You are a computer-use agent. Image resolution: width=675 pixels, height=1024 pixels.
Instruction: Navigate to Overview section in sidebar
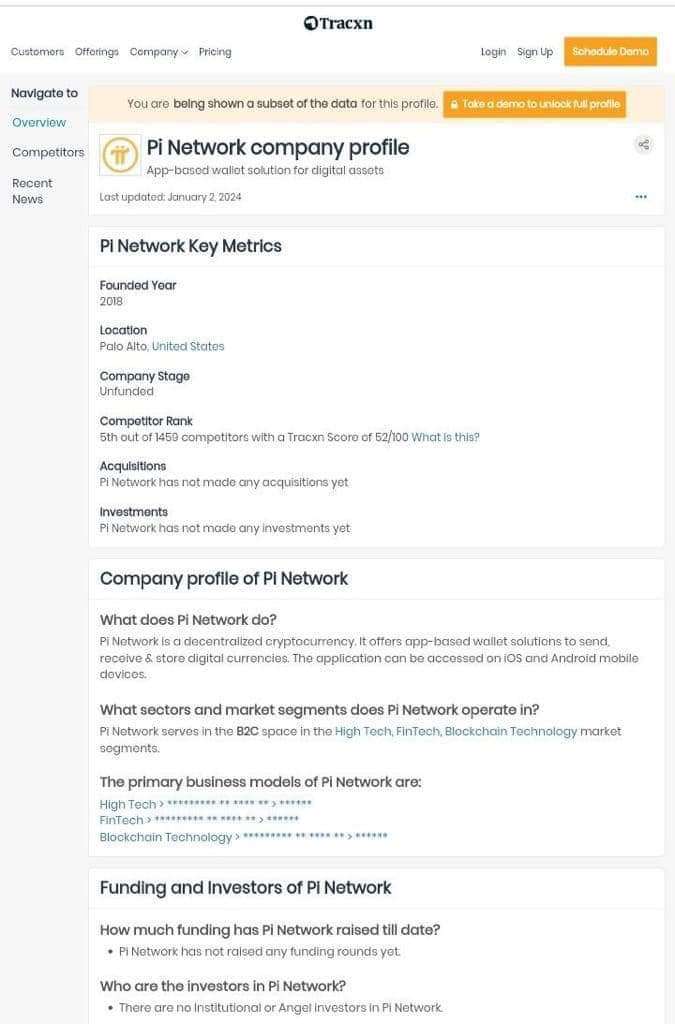pos(39,122)
